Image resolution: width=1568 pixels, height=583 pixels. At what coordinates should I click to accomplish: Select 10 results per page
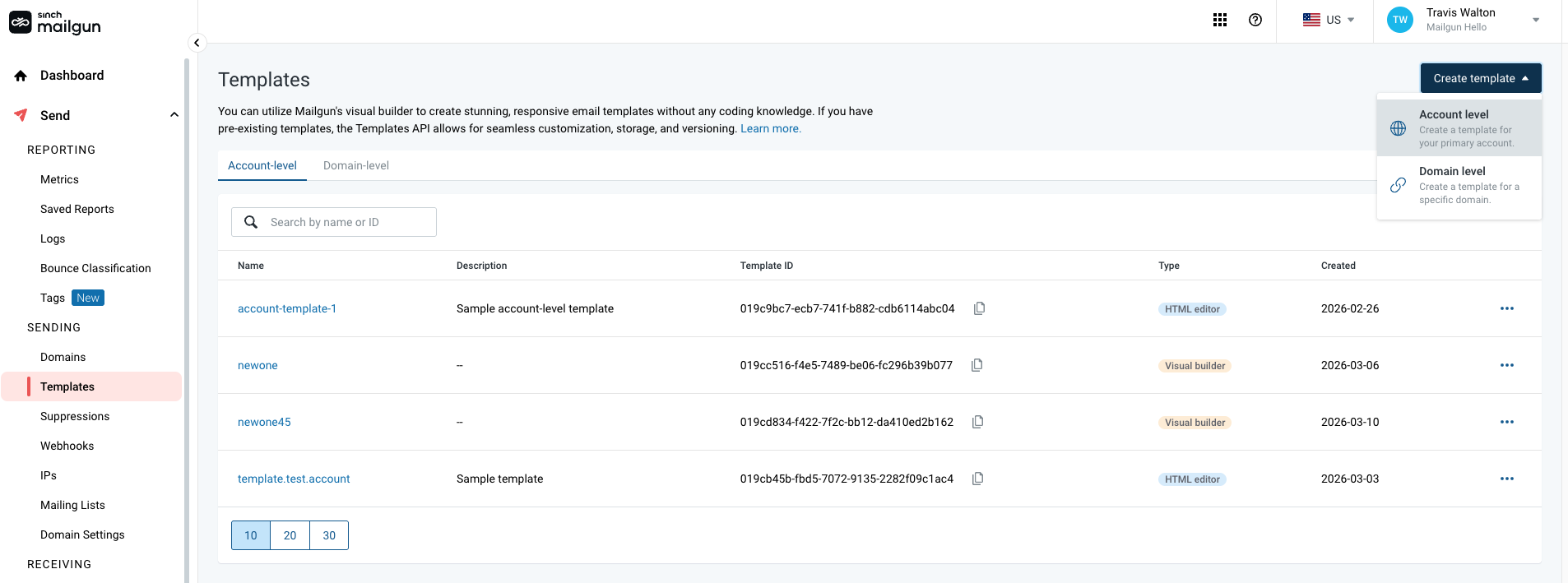(x=251, y=535)
